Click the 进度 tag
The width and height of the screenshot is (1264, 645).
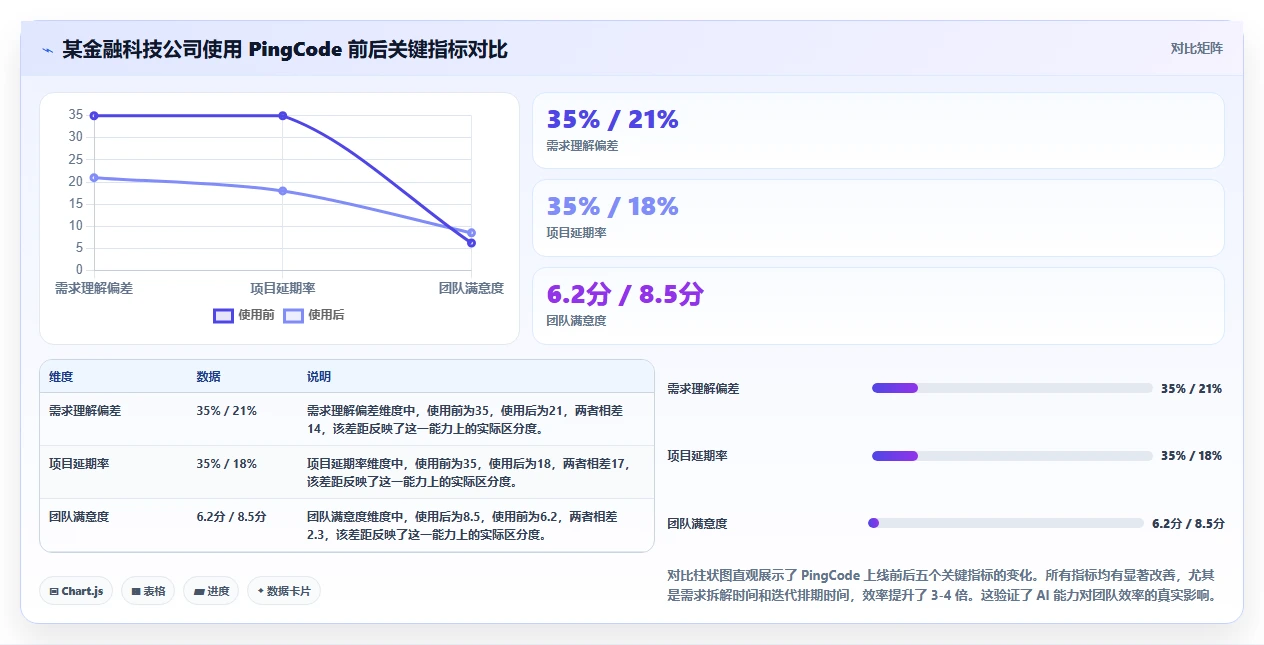(x=211, y=591)
